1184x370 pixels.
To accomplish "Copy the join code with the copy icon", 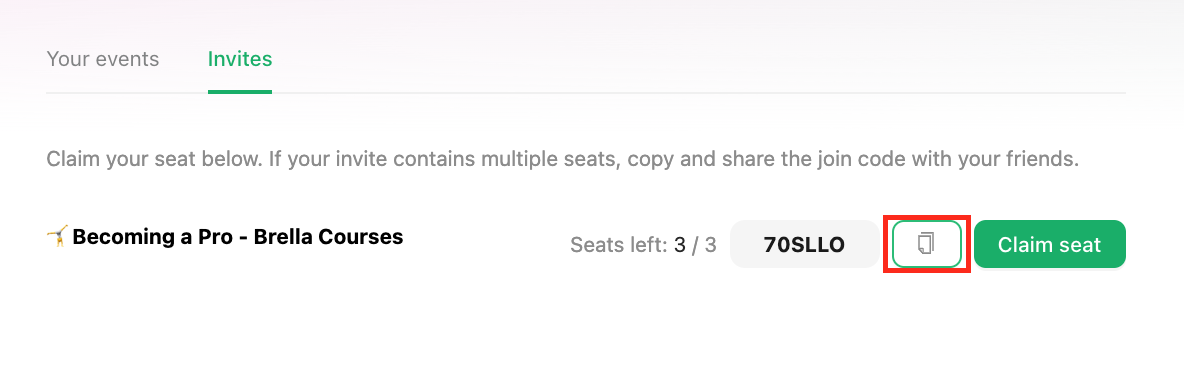I will click(x=927, y=244).
